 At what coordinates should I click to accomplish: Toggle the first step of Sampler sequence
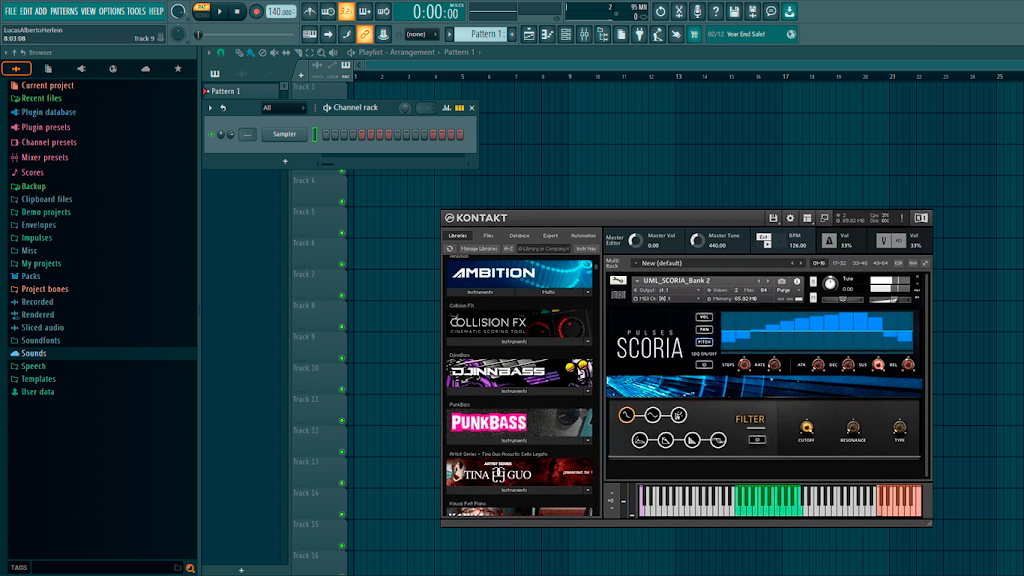[327, 135]
